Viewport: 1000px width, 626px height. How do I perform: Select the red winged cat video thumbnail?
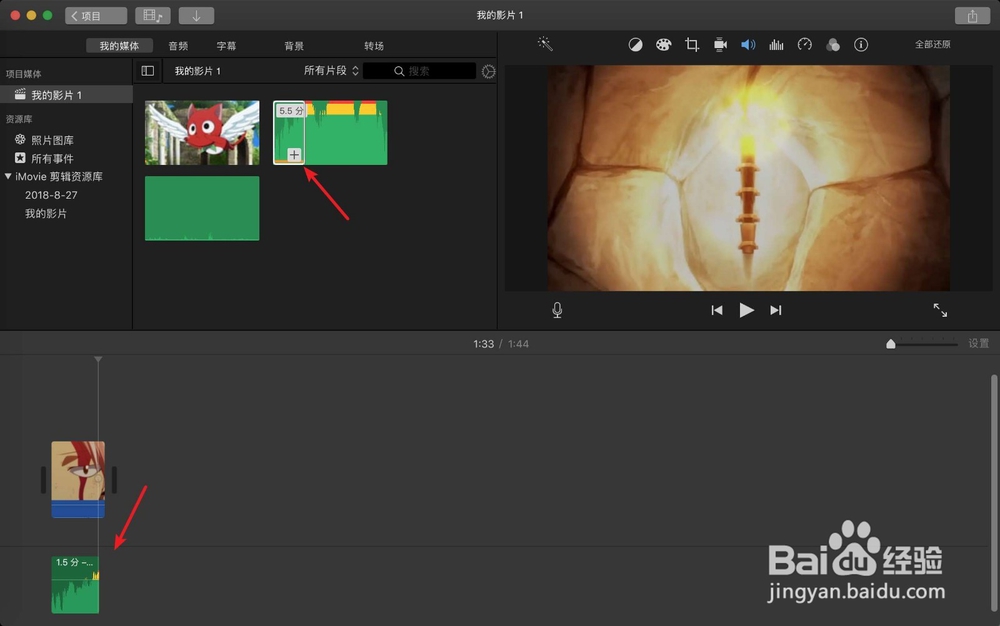tap(202, 133)
